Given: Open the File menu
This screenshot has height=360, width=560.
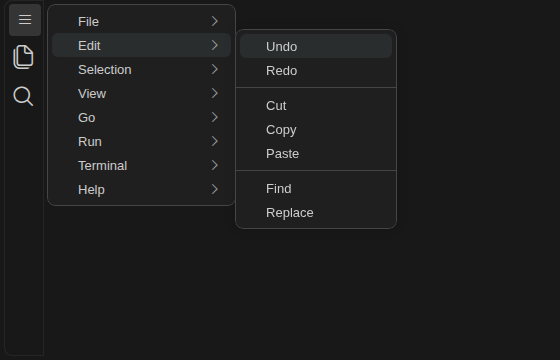Looking at the screenshot, I should 141,21.
